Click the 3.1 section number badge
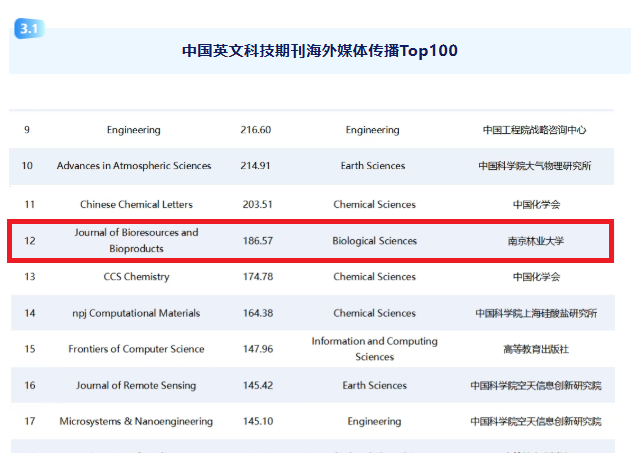This screenshot has width=637, height=471. [27, 29]
